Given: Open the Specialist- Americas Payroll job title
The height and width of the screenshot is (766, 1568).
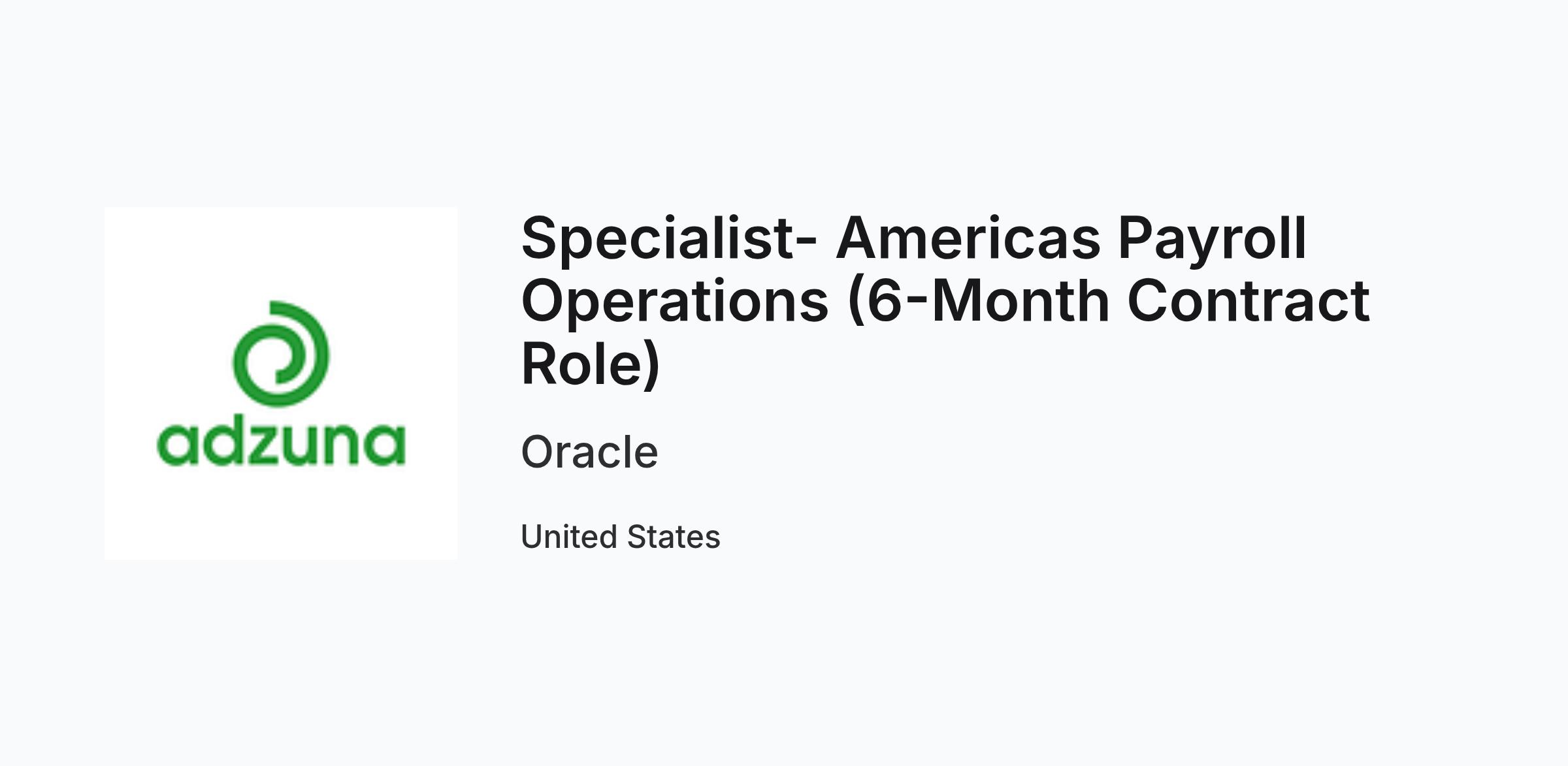Looking at the screenshot, I should (x=945, y=300).
